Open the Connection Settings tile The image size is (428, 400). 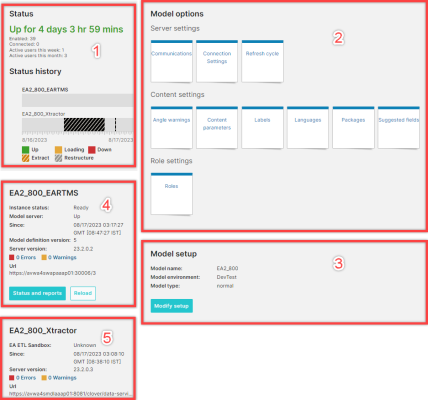click(217, 61)
